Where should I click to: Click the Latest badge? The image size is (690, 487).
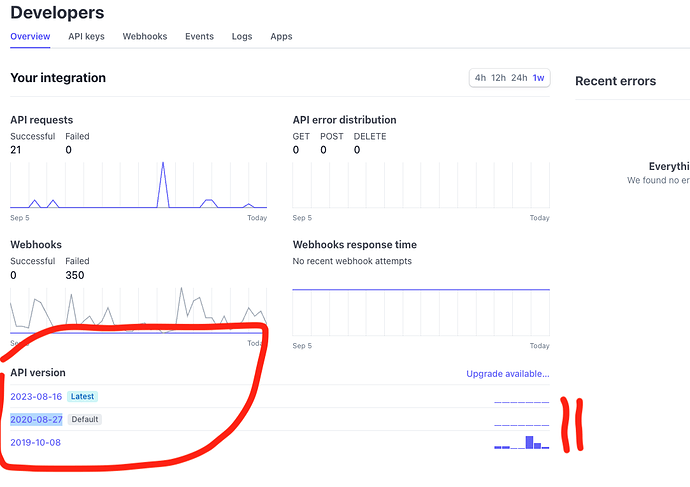pyautogui.click(x=82, y=396)
